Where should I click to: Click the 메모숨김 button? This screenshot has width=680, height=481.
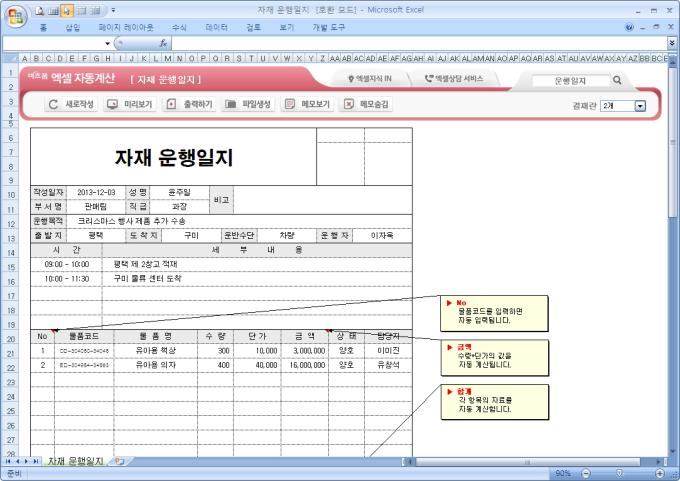coord(366,104)
